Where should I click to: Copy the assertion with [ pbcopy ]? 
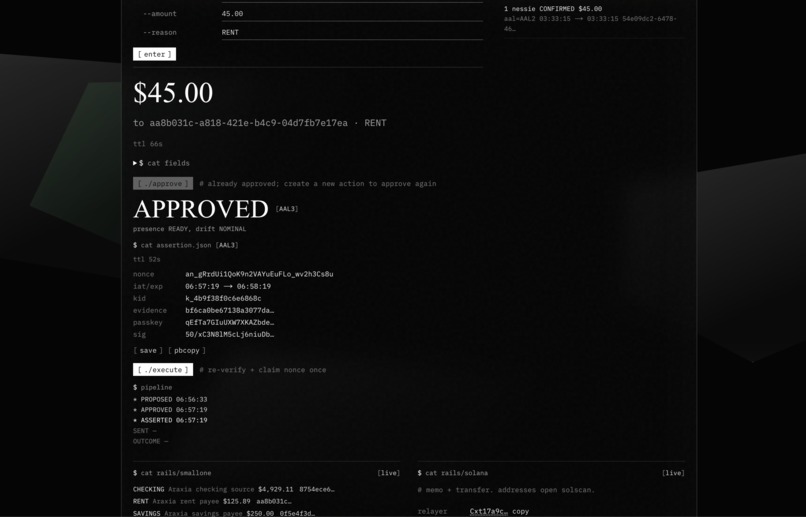tap(187, 350)
